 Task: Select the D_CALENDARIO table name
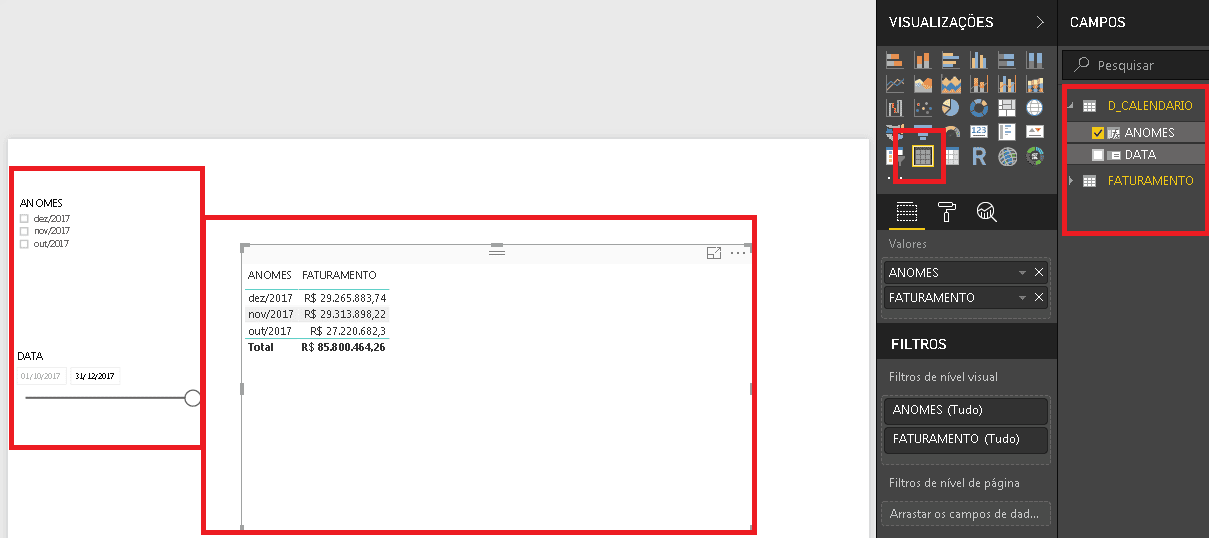click(x=1150, y=105)
